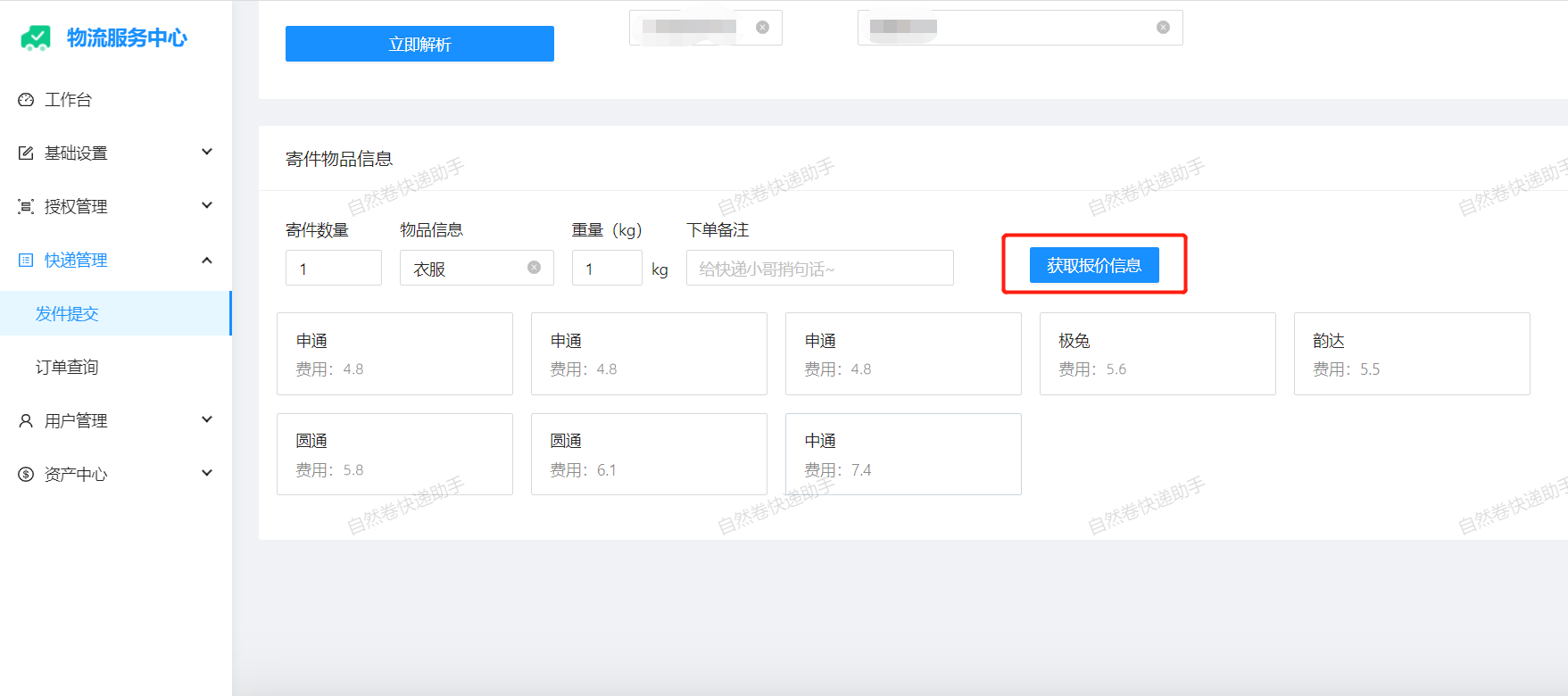Viewport: 1568px width, 696px height.
Task: Click the 工作台 dashboard icon
Action: 26,100
